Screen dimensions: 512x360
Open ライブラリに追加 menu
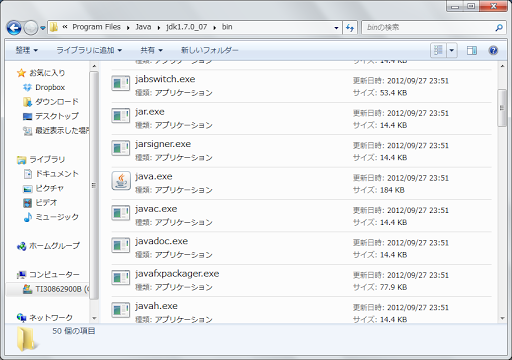(89, 50)
